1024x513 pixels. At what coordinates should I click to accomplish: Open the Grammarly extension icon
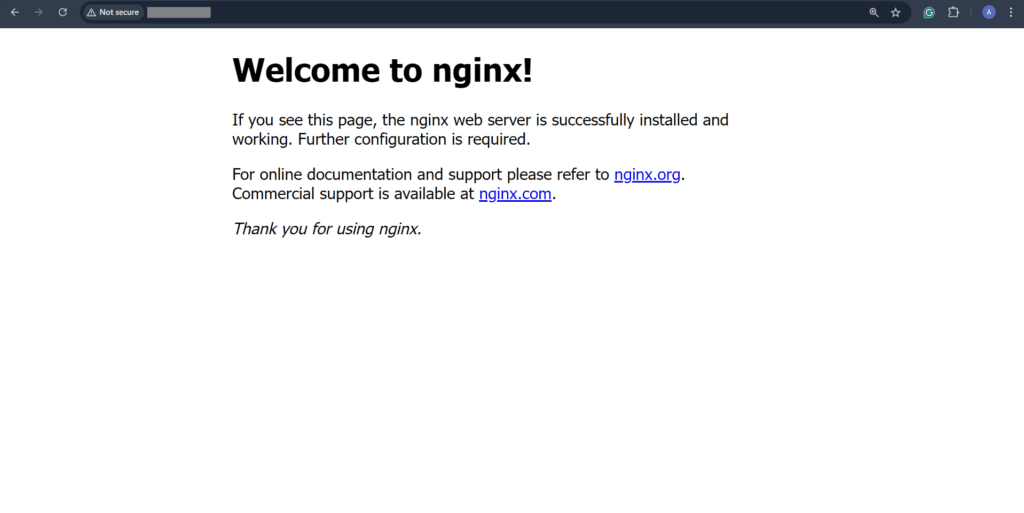coord(929,12)
